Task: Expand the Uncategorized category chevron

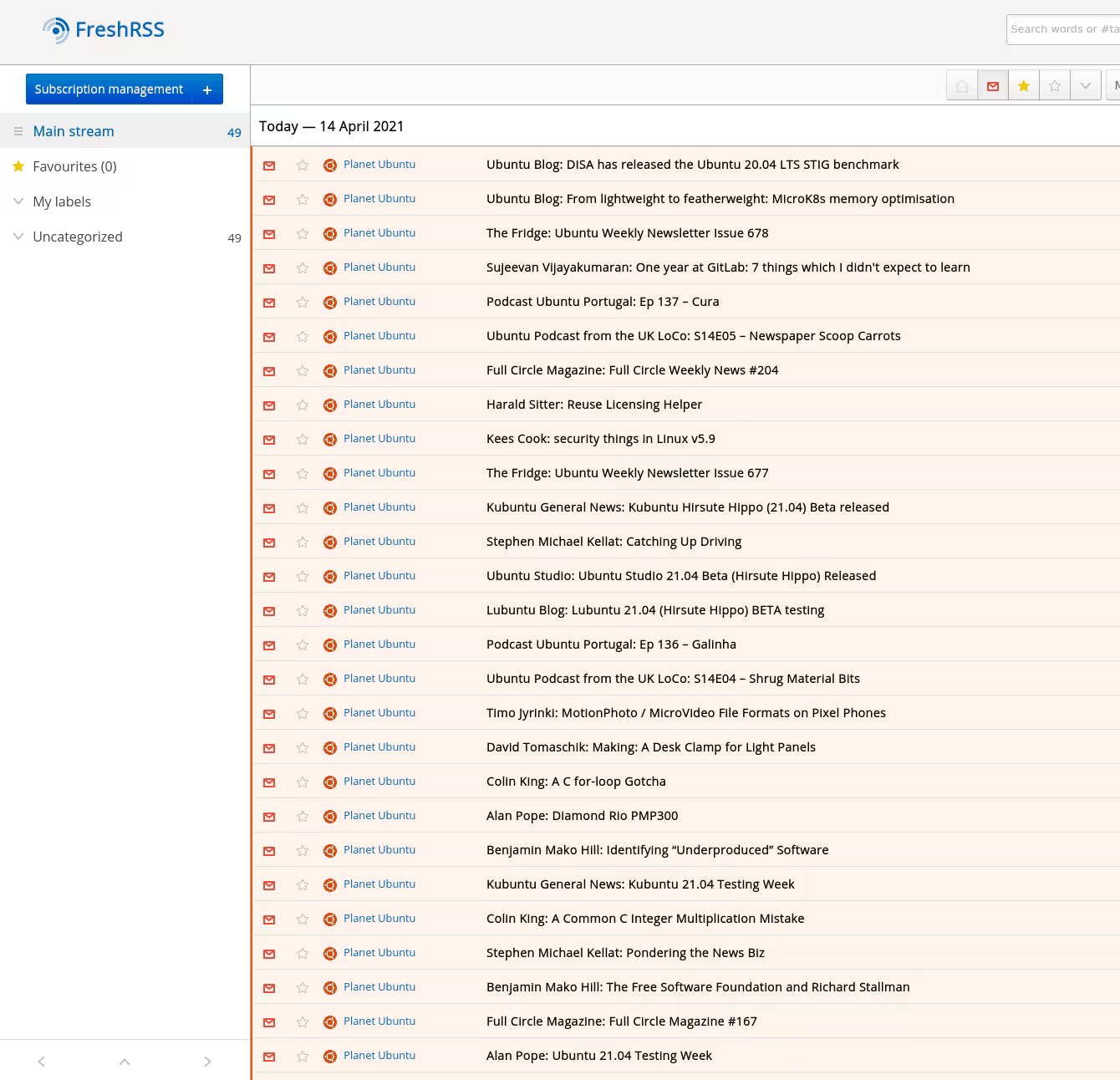Action: tap(18, 237)
